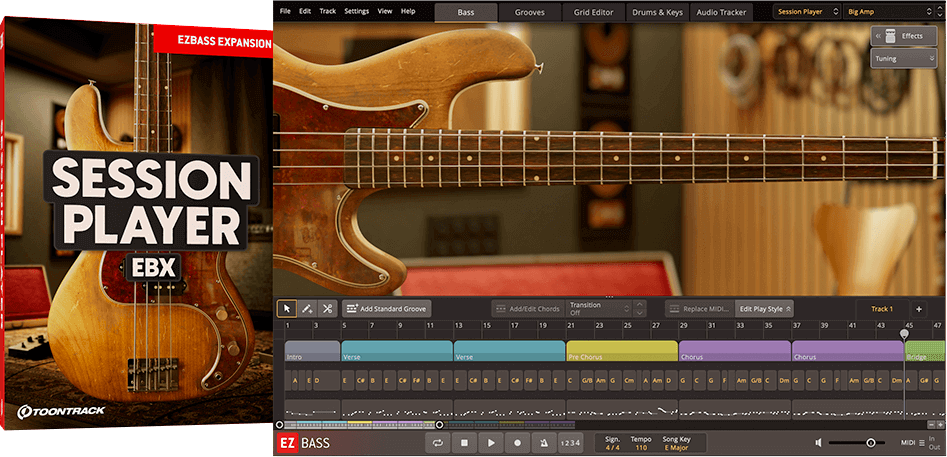Click Add Standard Groove button
Image resolution: width=947 pixels, height=457 pixels.
386,309
